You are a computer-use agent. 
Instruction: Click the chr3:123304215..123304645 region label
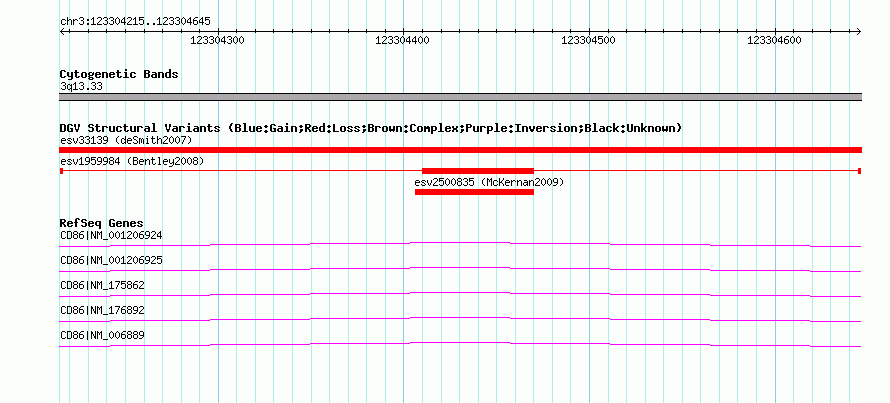pos(135,22)
